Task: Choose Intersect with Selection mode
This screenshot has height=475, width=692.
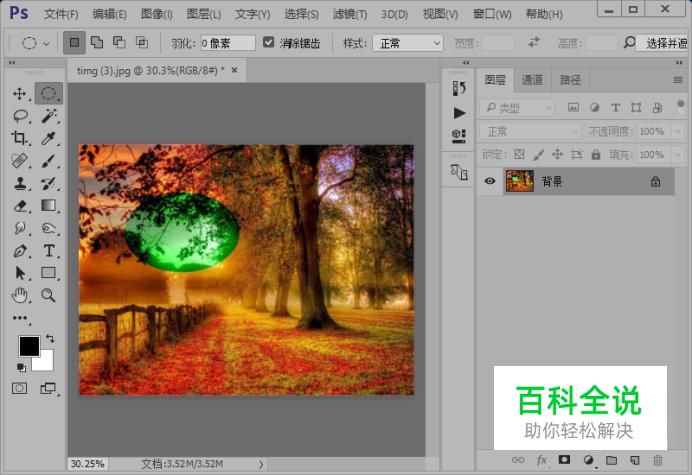Action: (x=142, y=42)
